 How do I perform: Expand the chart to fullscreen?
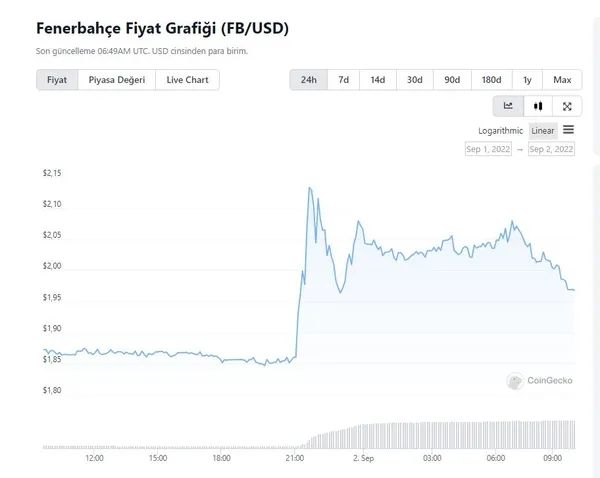tap(567, 106)
